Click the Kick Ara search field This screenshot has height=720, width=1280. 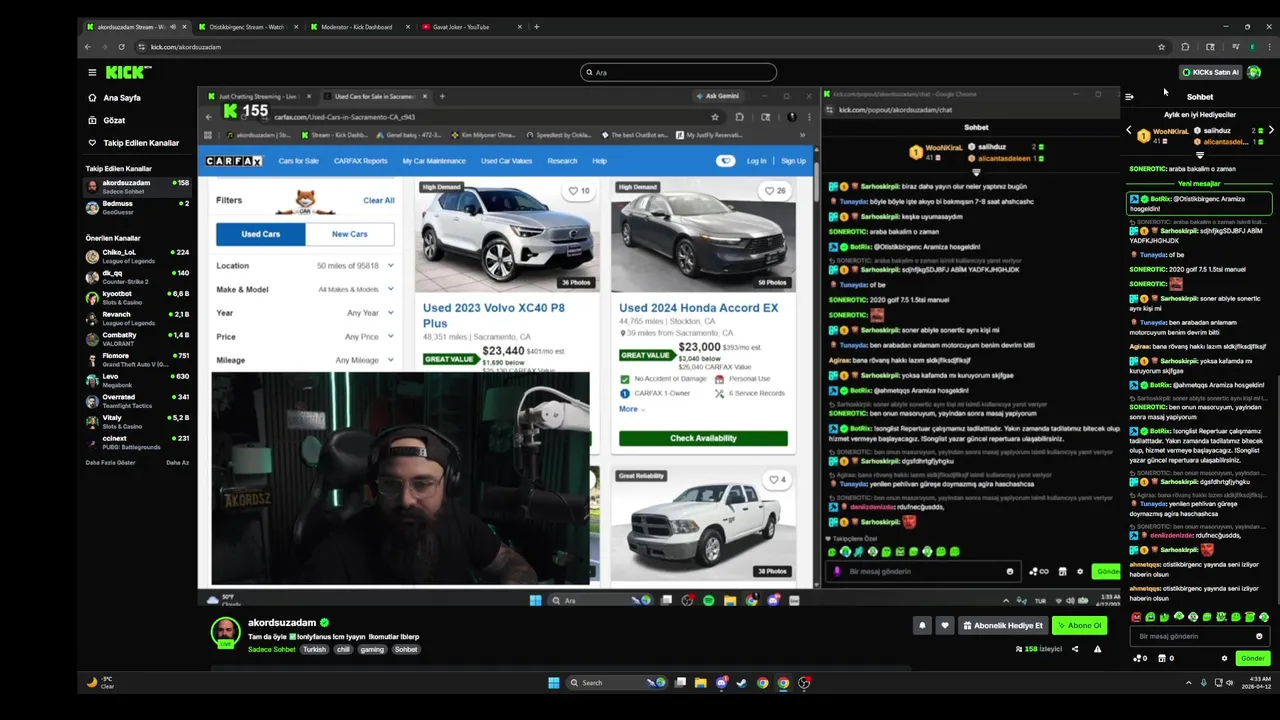[x=679, y=72]
